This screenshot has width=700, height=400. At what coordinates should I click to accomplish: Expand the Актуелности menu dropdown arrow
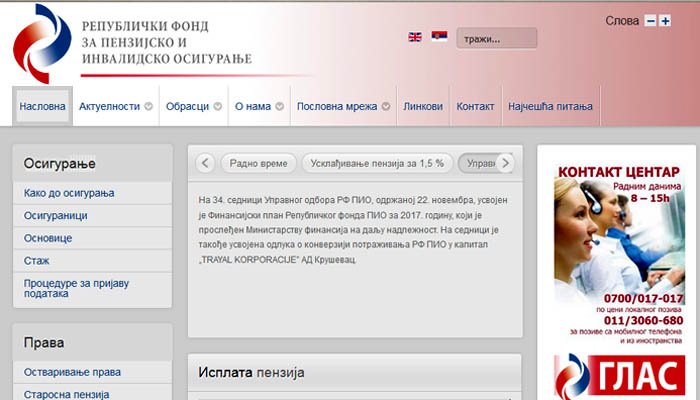pos(148,106)
